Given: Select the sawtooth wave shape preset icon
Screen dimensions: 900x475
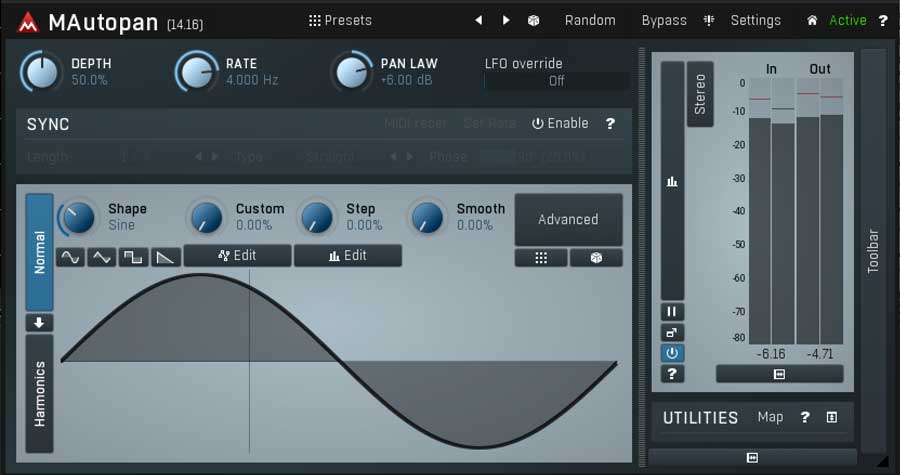Looking at the screenshot, I should pos(166,258).
